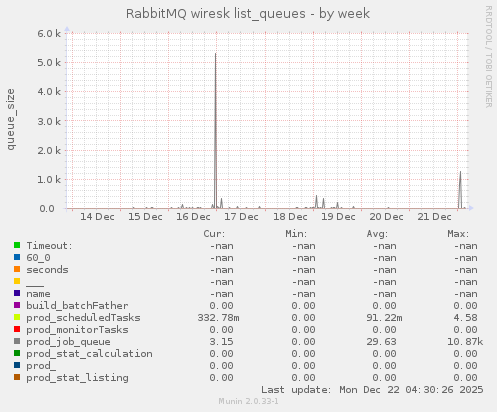Click the red prod_monitorTasks swatch
Image resolution: width=497 pixels, height=412 pixels.
[x=17, y=329]
